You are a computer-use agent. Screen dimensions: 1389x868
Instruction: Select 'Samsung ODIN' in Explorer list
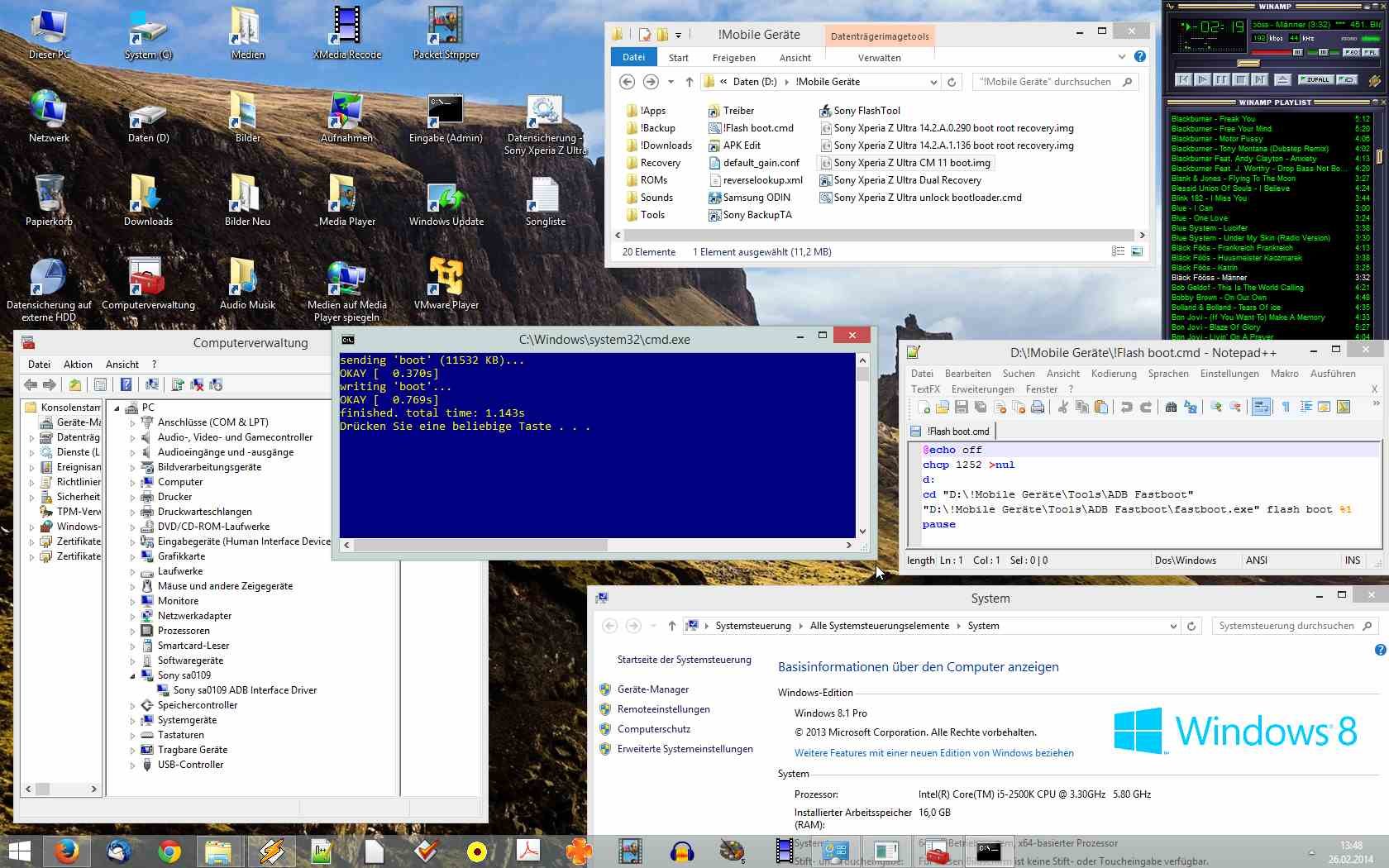tap(749, 198)
